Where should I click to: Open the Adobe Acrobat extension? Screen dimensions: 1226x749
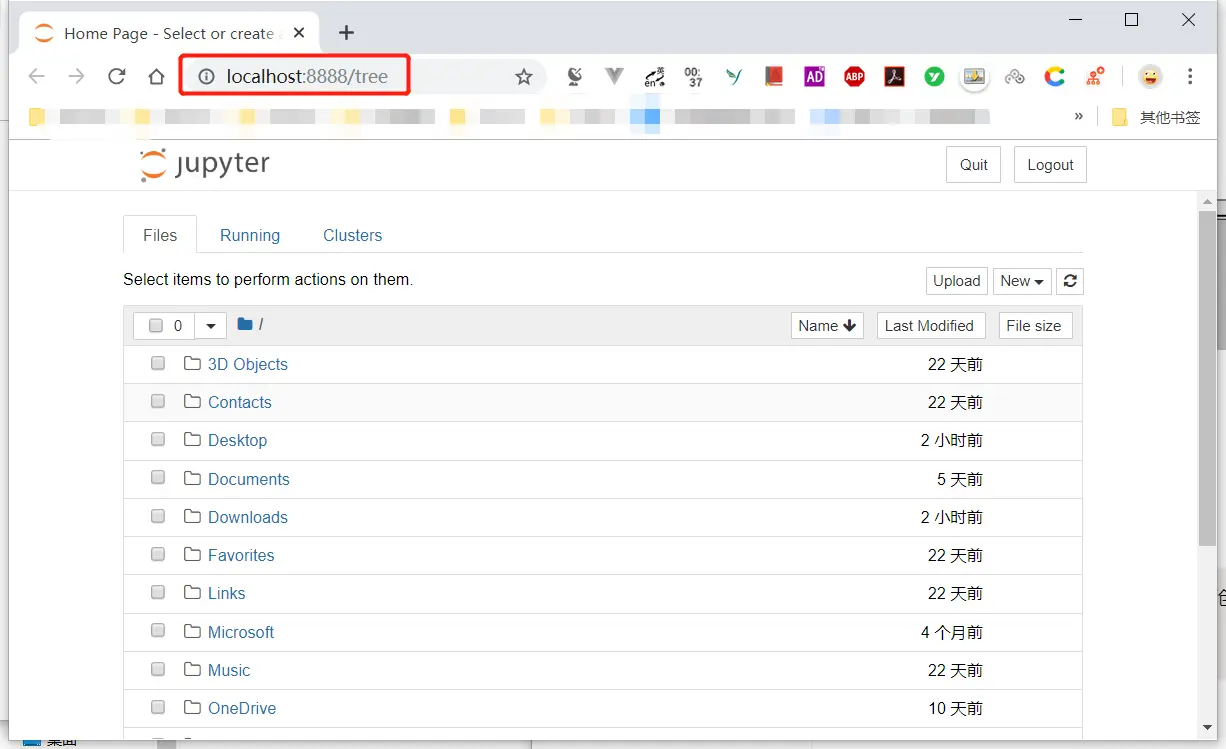click(x=894, y=76)
